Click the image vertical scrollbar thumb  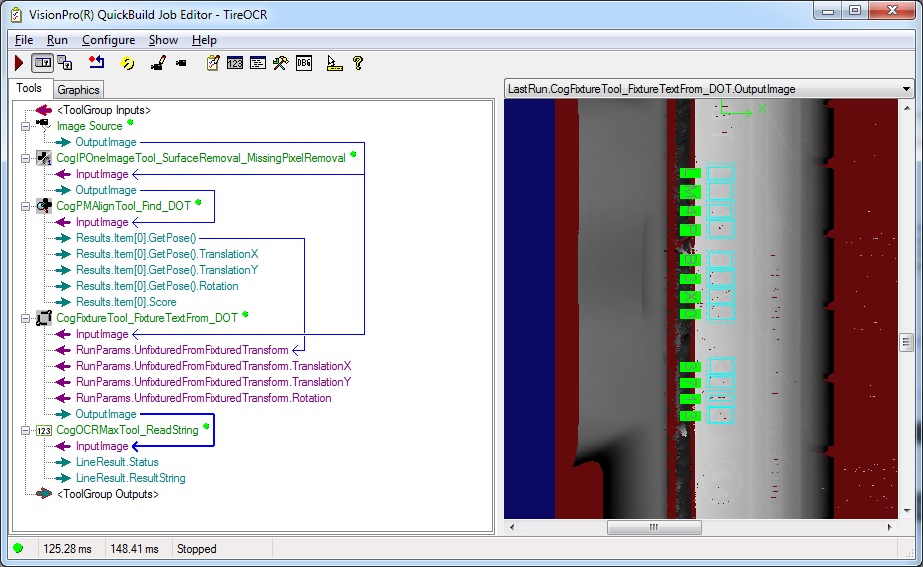(906, 343)
